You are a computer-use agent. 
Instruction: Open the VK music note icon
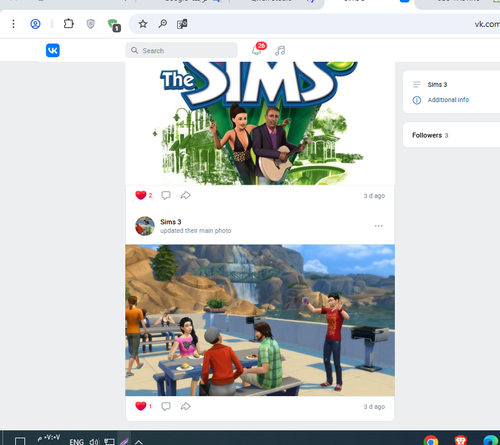(x=280, y=50)
